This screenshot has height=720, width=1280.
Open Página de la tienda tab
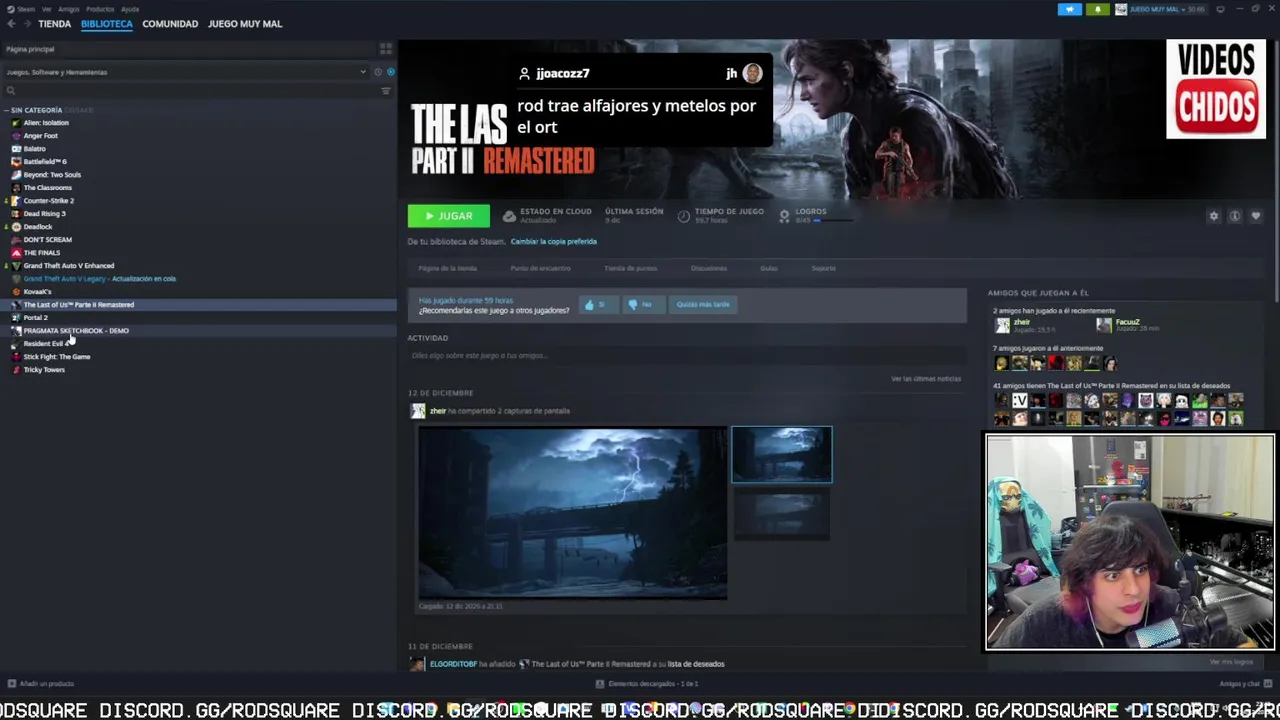point(447,268)
